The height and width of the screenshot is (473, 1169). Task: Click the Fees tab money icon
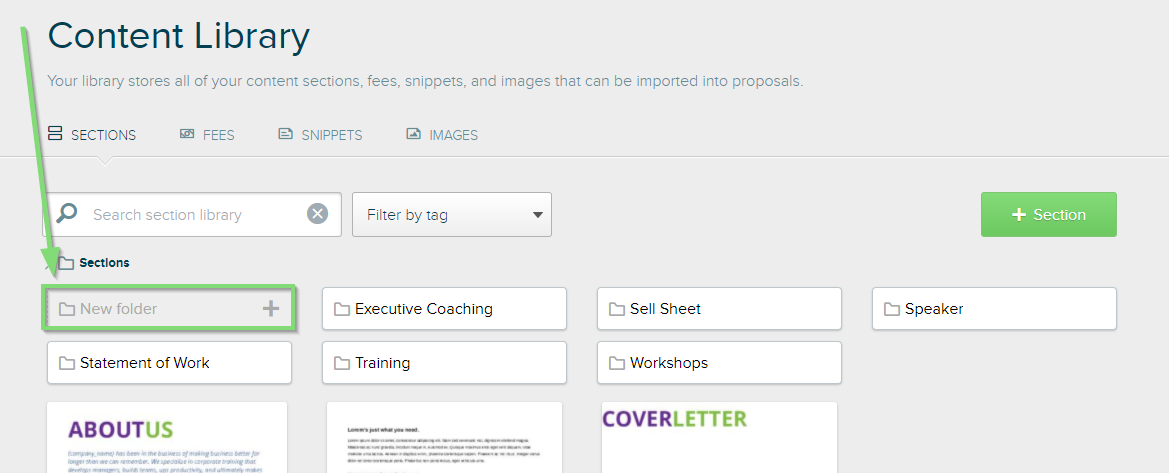pos(187,134)
